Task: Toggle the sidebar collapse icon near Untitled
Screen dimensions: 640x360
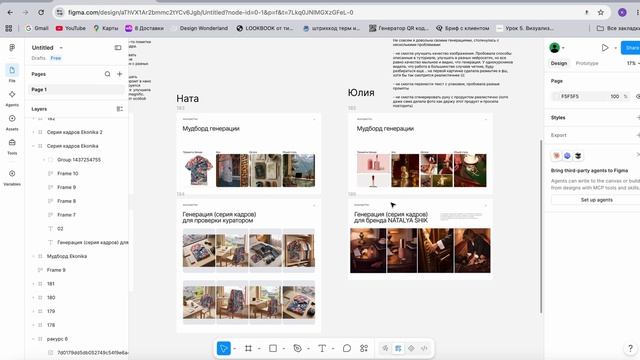Action: coord(118,48)
